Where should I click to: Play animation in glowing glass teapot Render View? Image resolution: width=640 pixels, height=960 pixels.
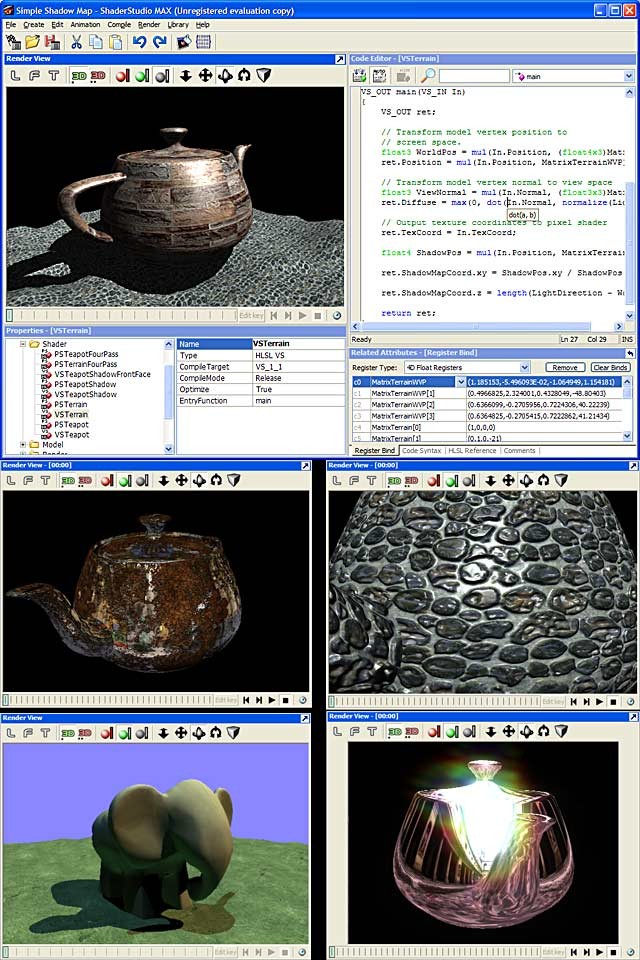tap(600, 952)
